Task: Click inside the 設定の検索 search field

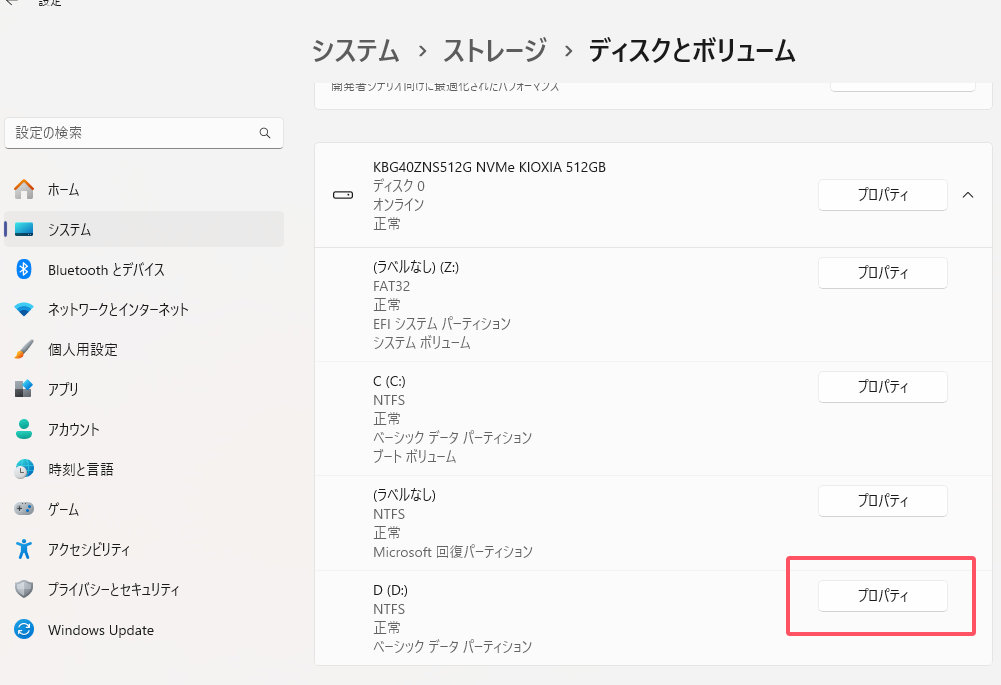Action: click(144, 132)
